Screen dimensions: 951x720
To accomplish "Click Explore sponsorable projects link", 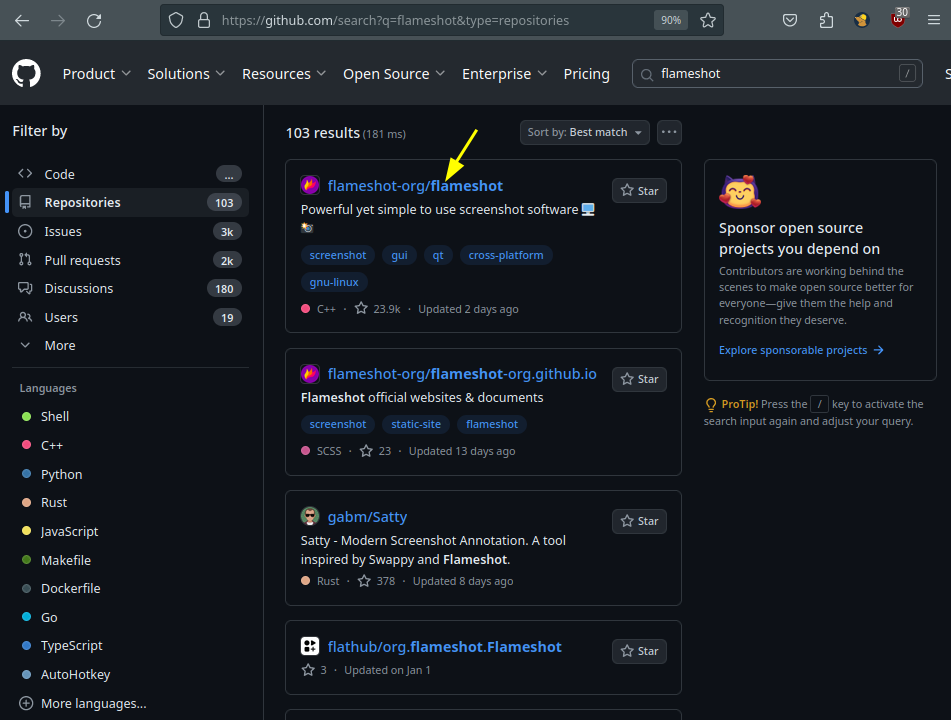I will (x=801, y=350).
